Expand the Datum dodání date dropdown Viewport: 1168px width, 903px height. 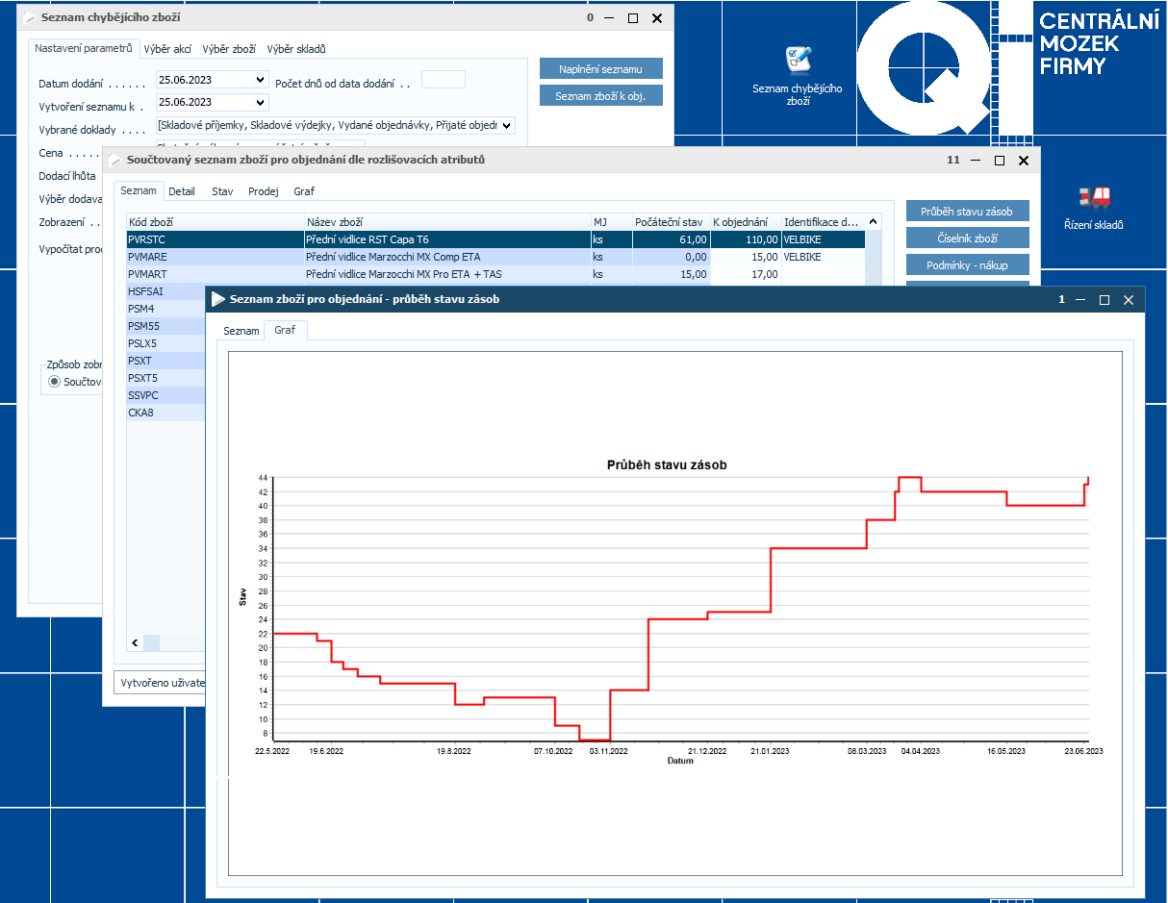pyautogui.click(x=261, y=80)
